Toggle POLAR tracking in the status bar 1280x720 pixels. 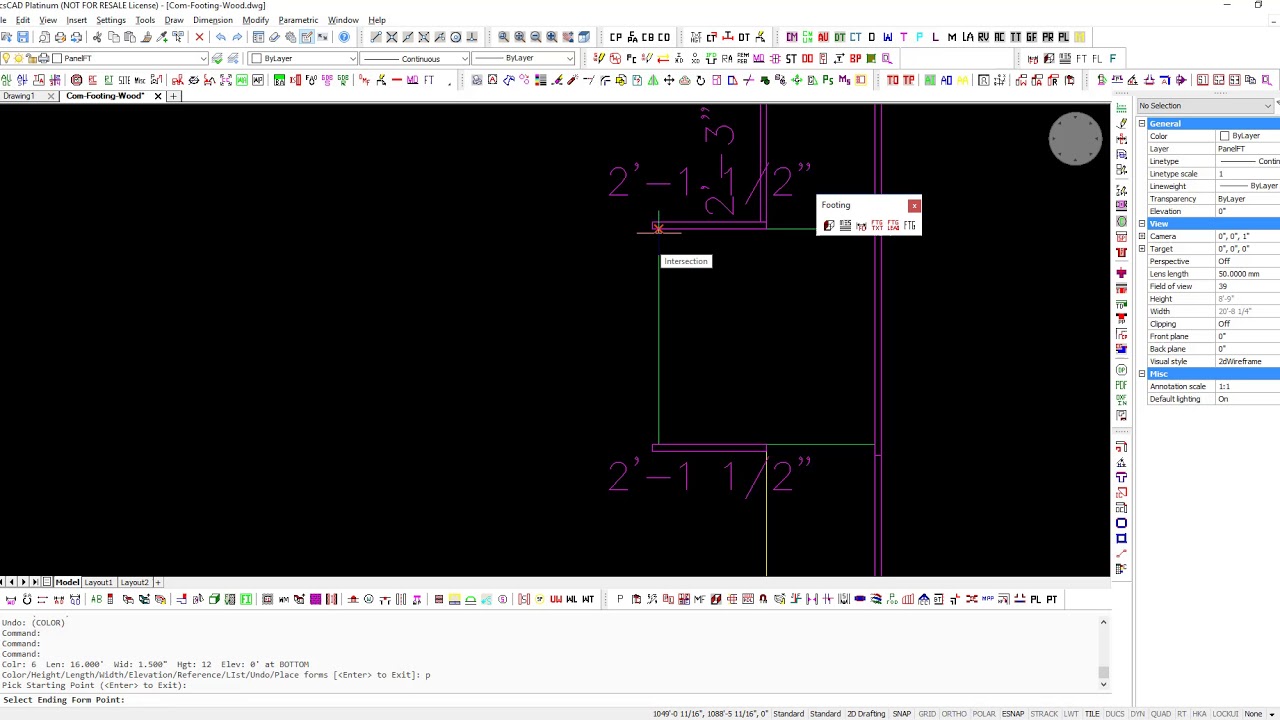[x=984, y=714]
